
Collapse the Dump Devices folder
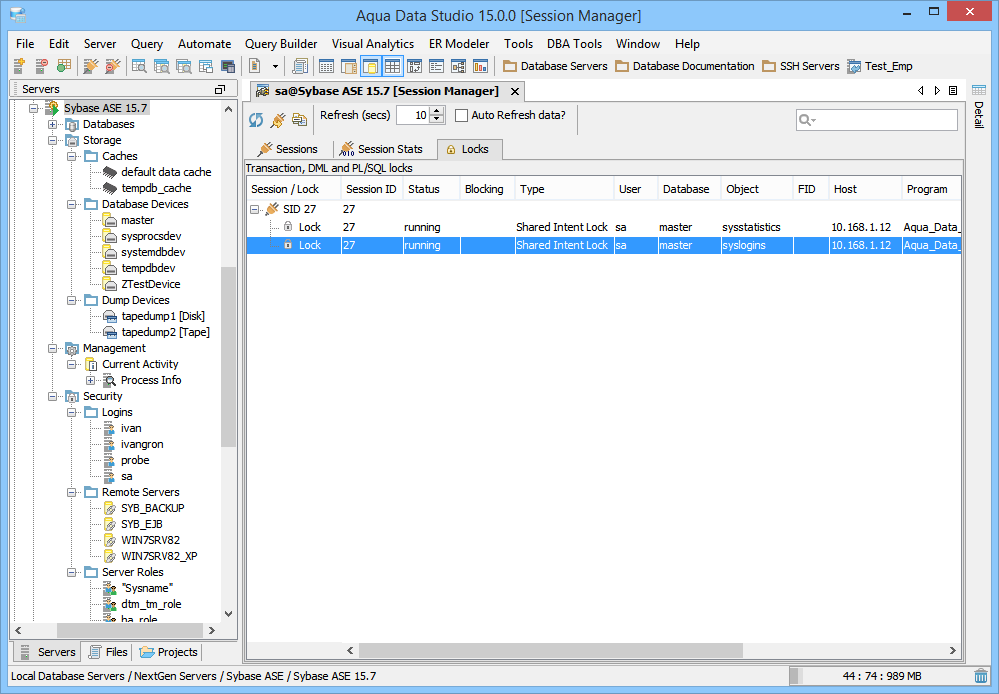pos(71,300)
